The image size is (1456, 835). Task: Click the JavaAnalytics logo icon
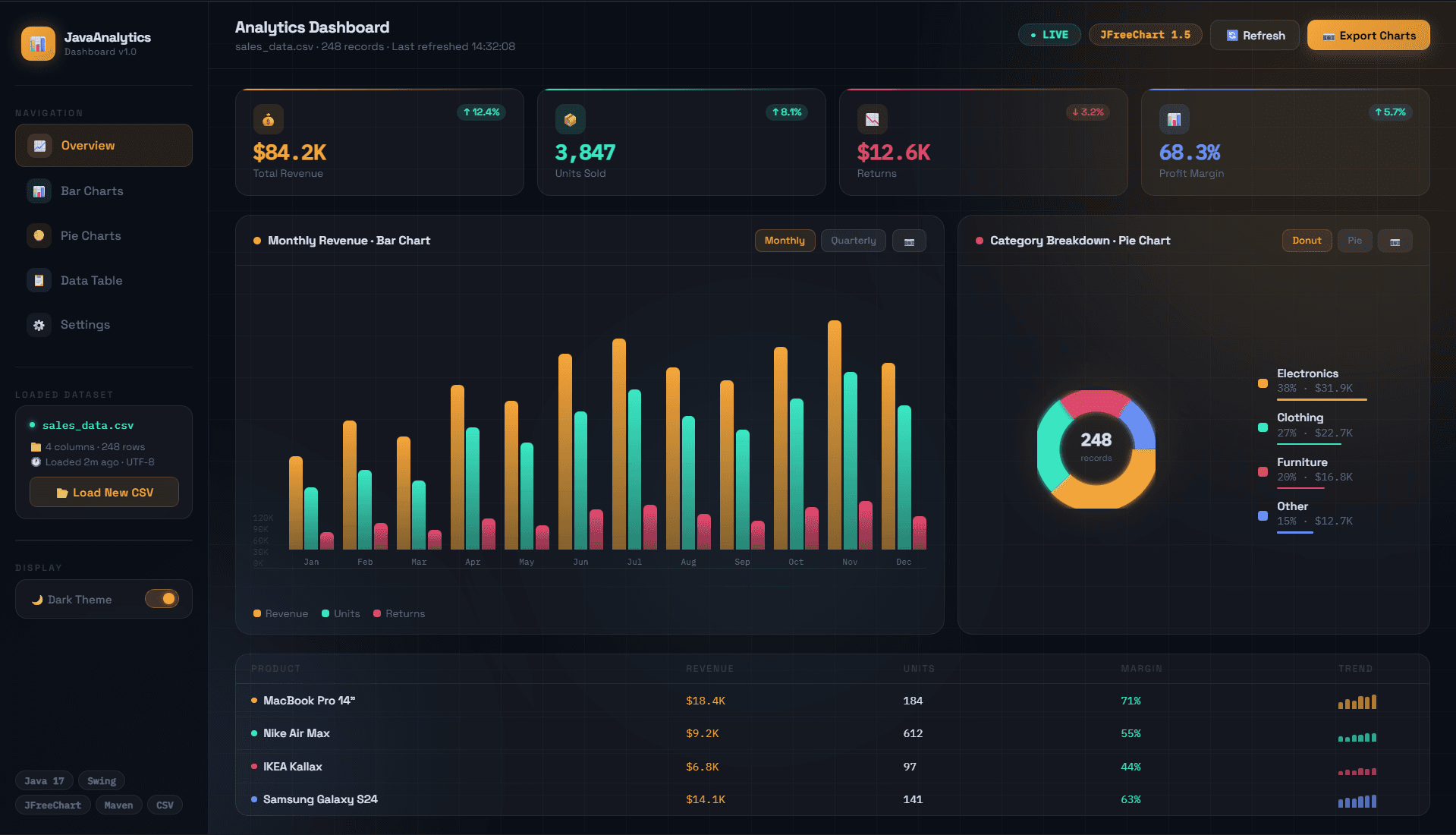tap(38, 43)
